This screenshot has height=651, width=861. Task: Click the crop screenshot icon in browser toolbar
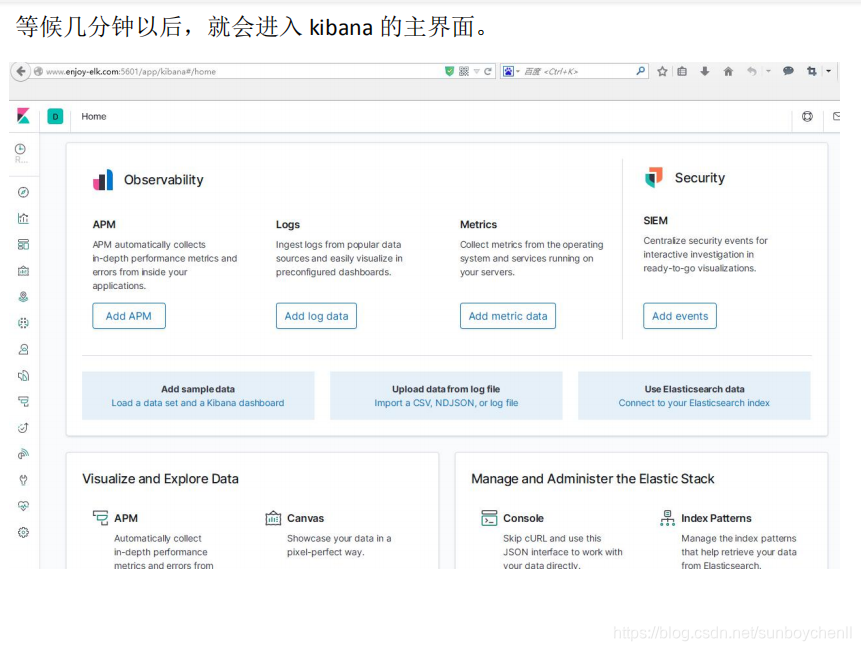812,71
